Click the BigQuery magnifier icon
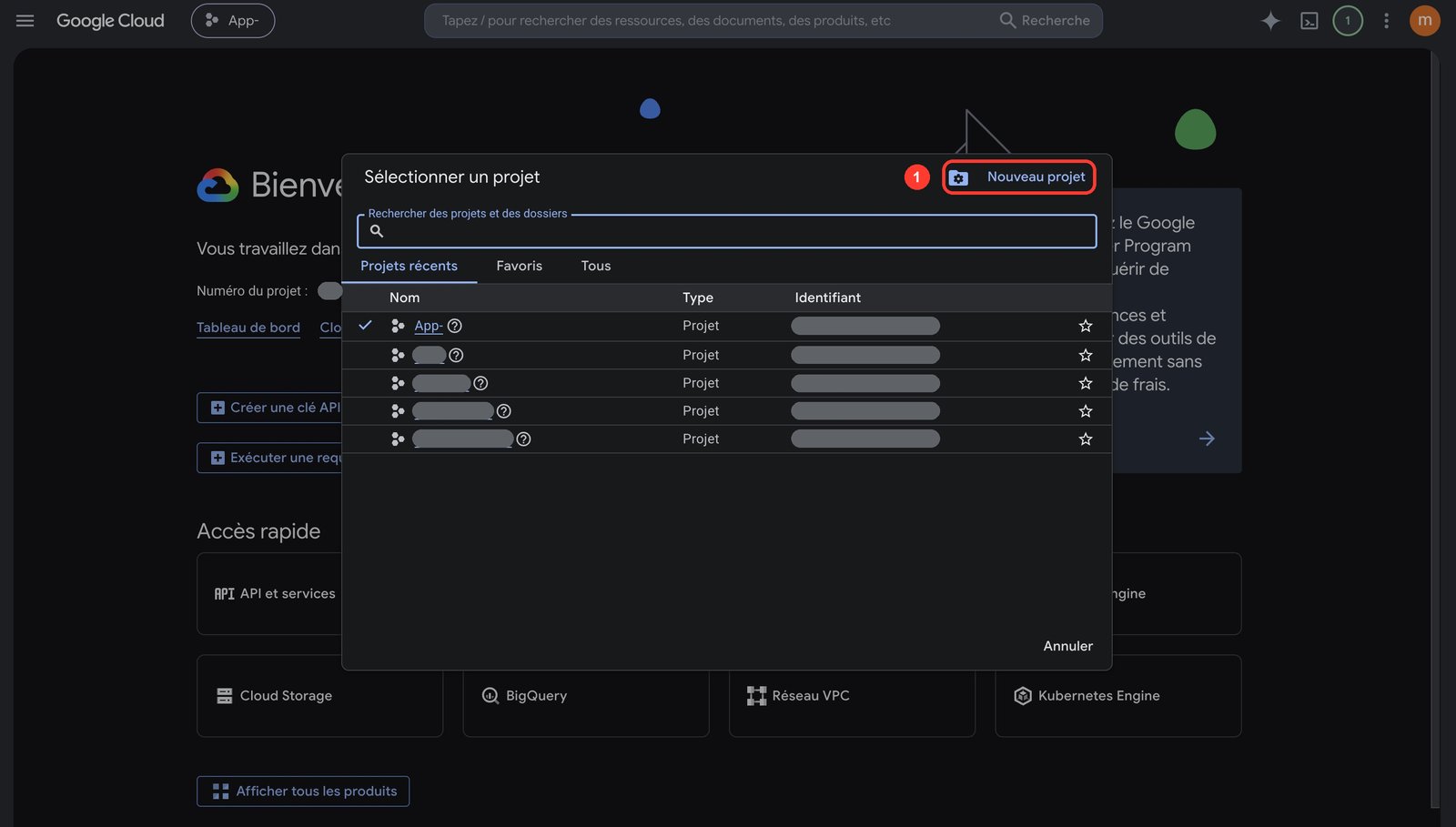1456x827 pixels. point(490,696)
